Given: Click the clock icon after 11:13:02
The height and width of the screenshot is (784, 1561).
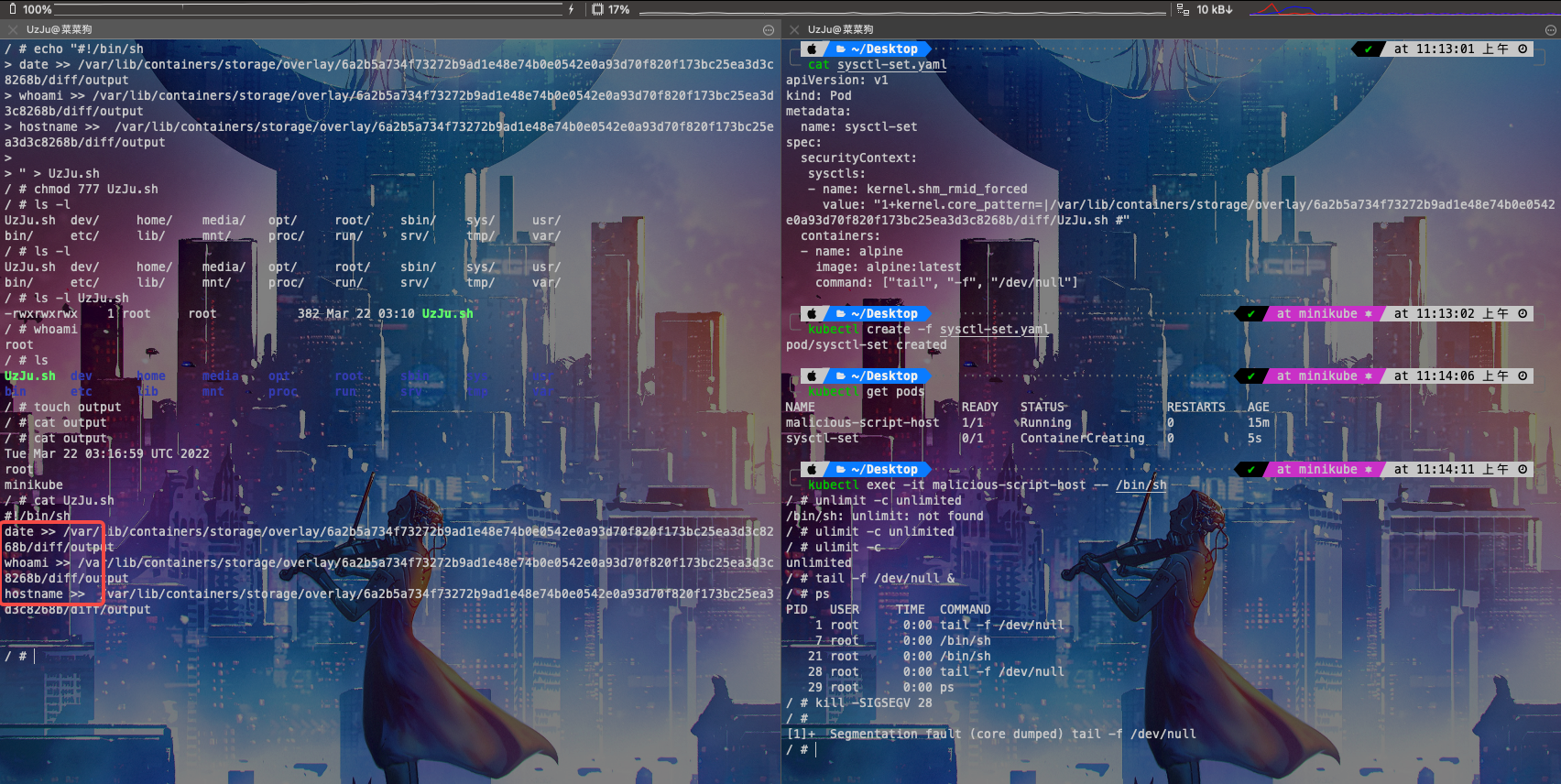Looking at the screenshot, I should pos(1523,313).
